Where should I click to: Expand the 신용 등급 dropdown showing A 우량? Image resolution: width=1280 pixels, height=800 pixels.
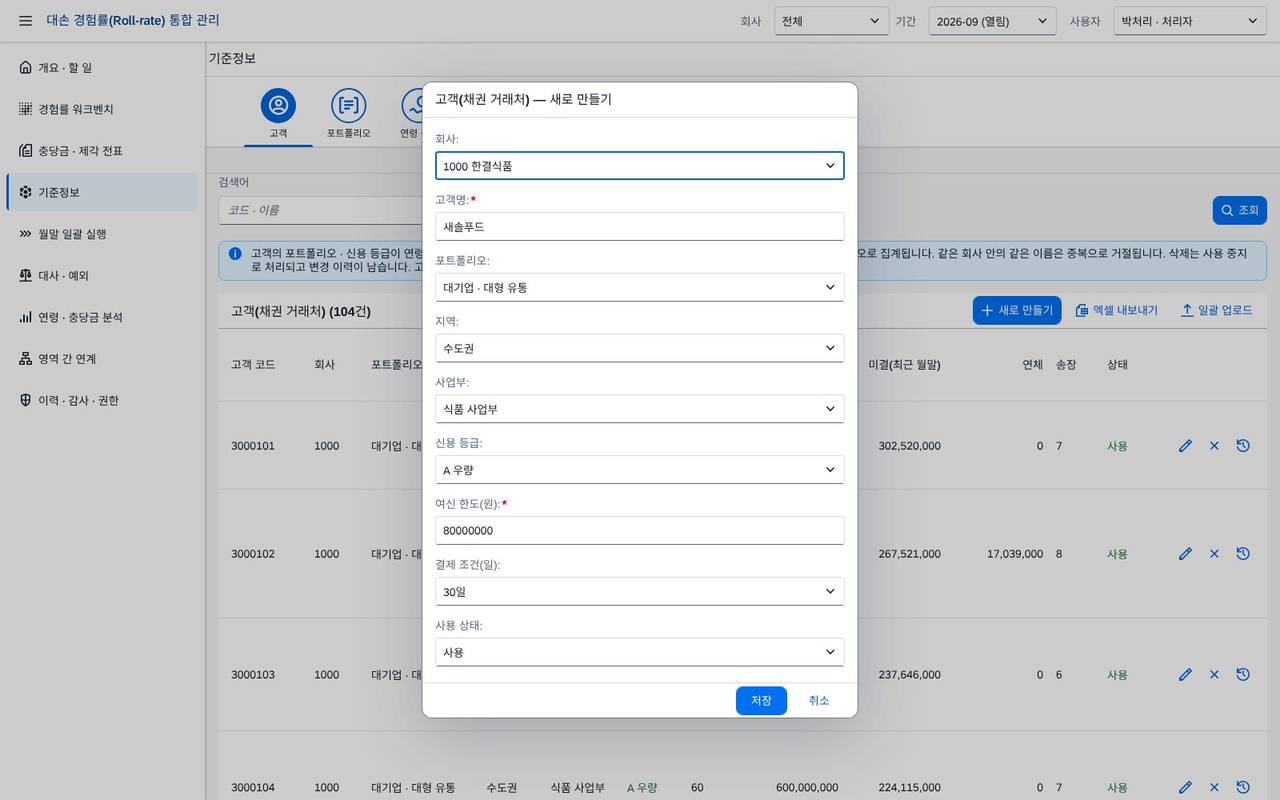pos(640,470)
